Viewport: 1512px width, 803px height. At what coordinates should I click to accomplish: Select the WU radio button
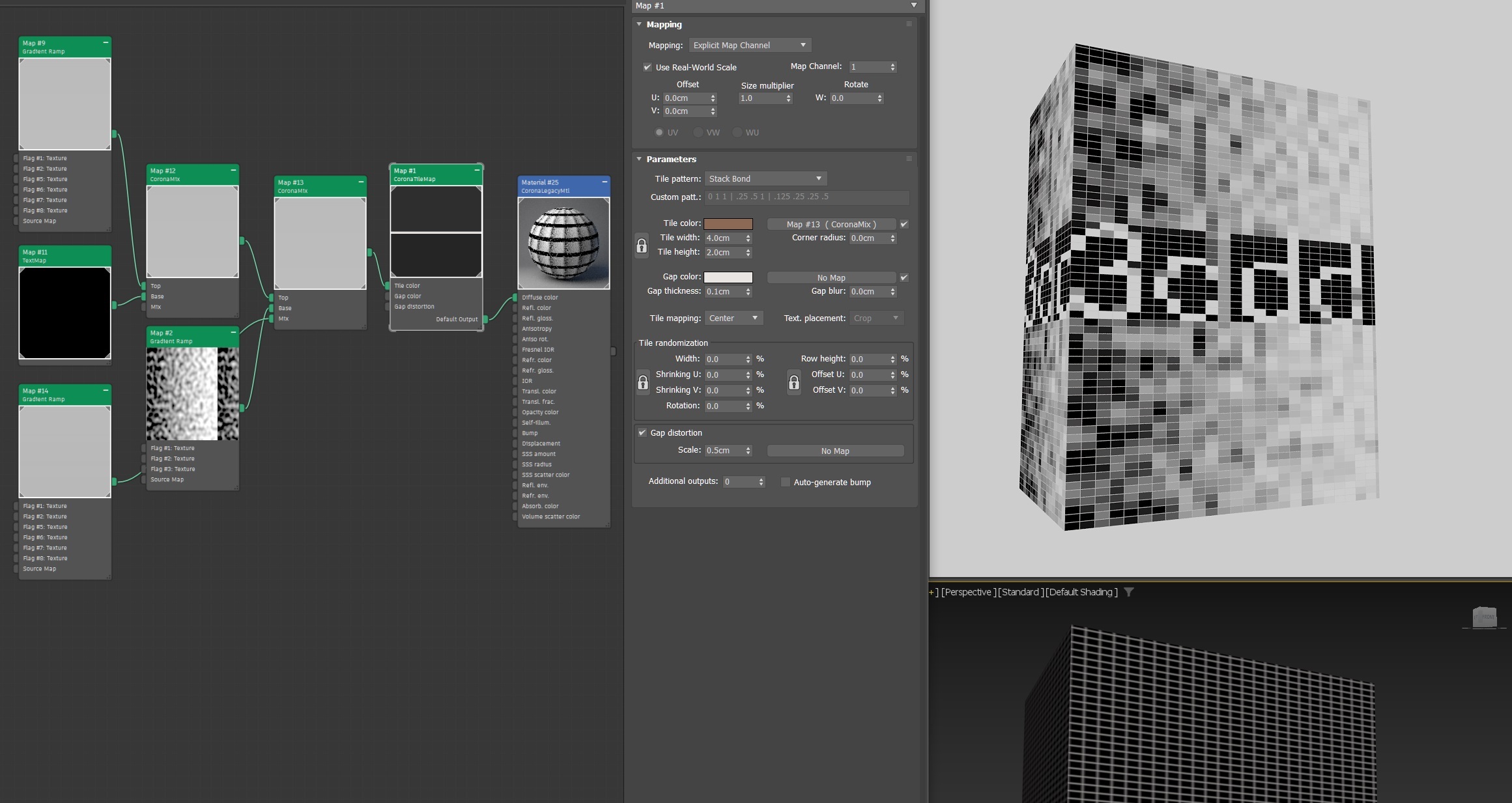737,132
